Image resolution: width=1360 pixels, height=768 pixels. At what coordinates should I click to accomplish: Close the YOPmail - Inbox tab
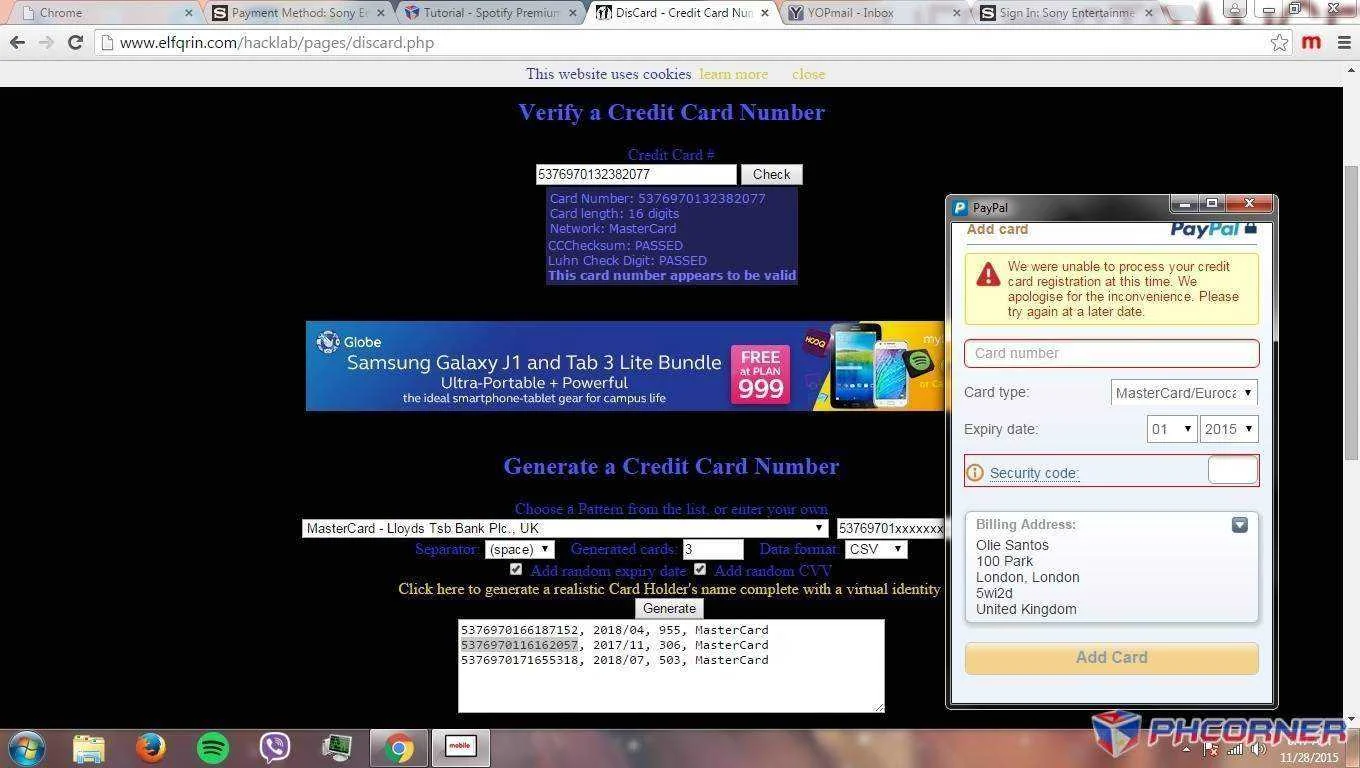tap(957, 13)
